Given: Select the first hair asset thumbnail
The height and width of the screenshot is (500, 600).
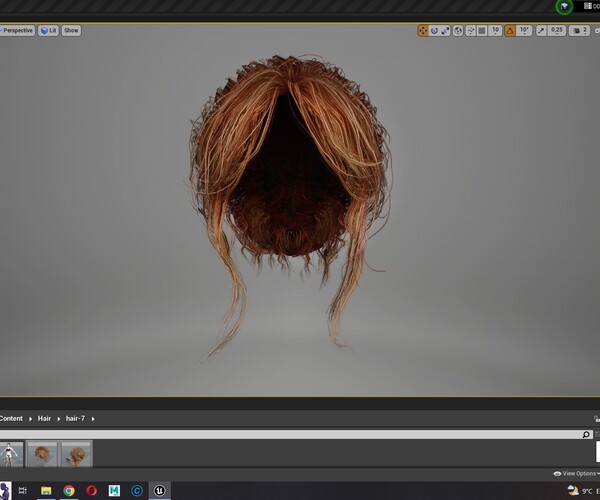Looking at the screenshot, I should 42,454.
